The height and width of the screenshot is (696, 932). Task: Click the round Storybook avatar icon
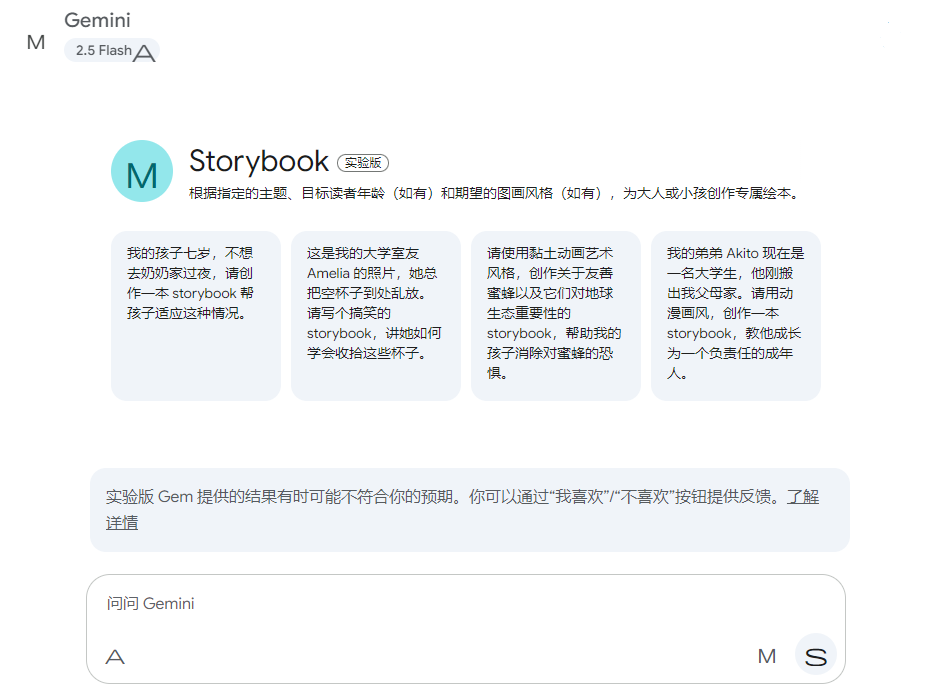tap(142, 171)
